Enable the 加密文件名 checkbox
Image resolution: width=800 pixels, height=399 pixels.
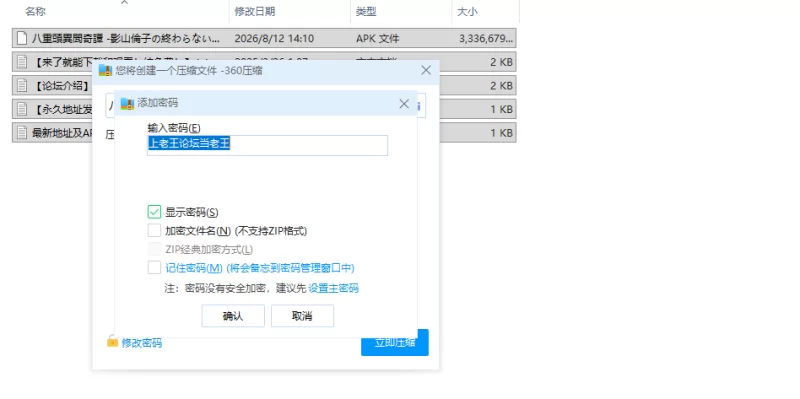click(154, 231)
